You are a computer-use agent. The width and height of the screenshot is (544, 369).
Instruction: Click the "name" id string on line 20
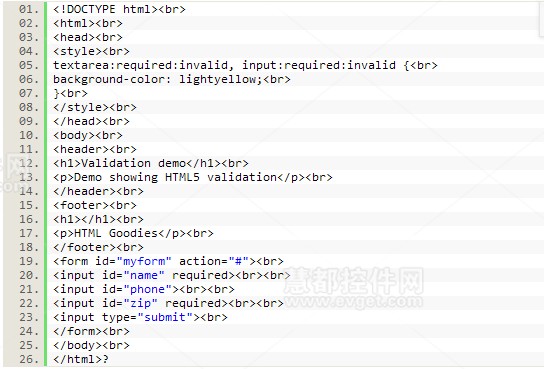coord(144,275)
